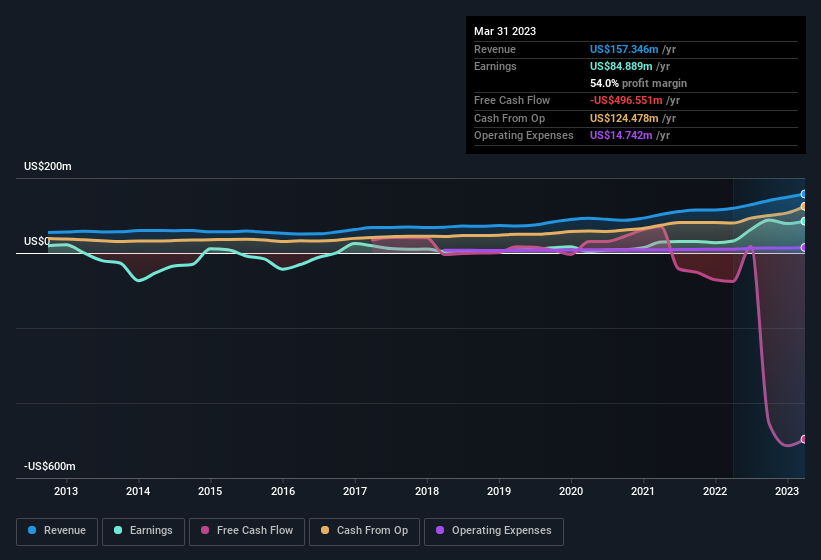
Task: Click the Cash From Op label in the tooltip
Action: [509, 118]
